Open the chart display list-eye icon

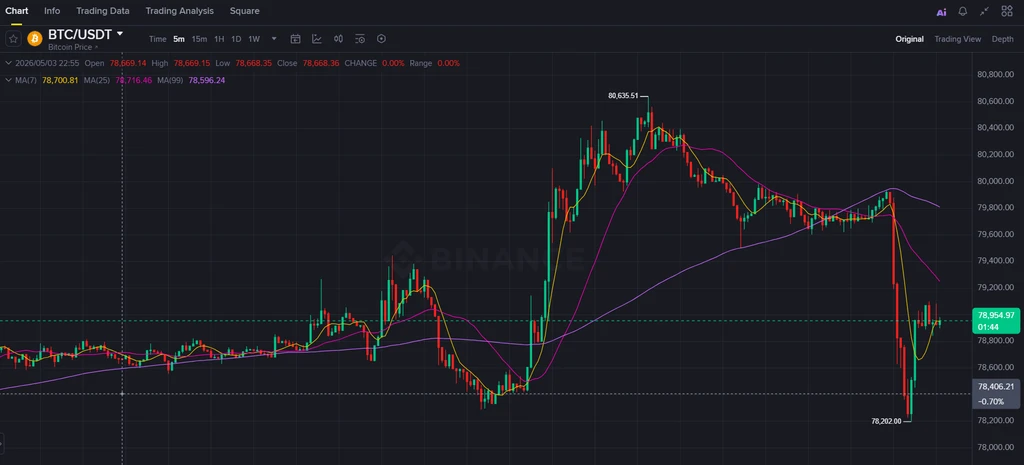(360, 39)
